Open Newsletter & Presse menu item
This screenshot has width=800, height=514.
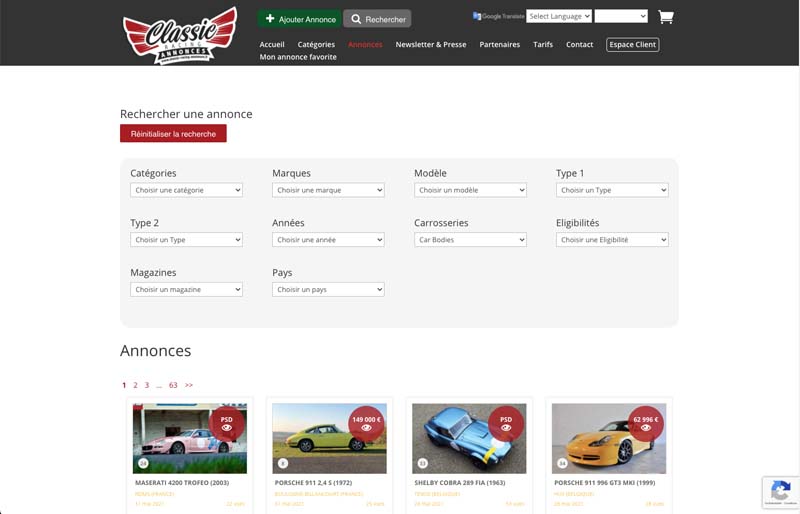[431, 44]
